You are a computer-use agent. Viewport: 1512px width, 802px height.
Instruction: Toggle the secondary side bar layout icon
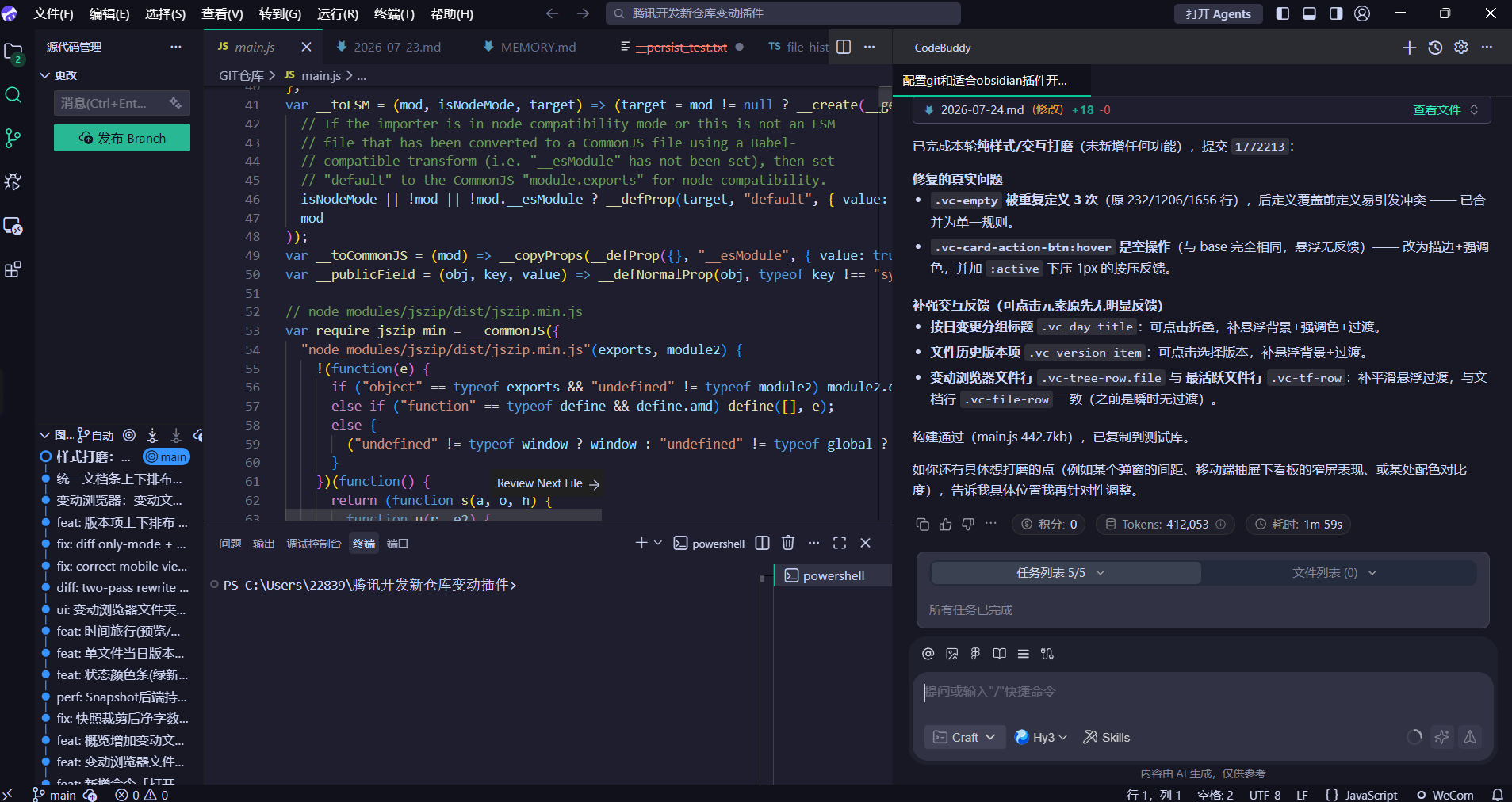[1336, 13]
